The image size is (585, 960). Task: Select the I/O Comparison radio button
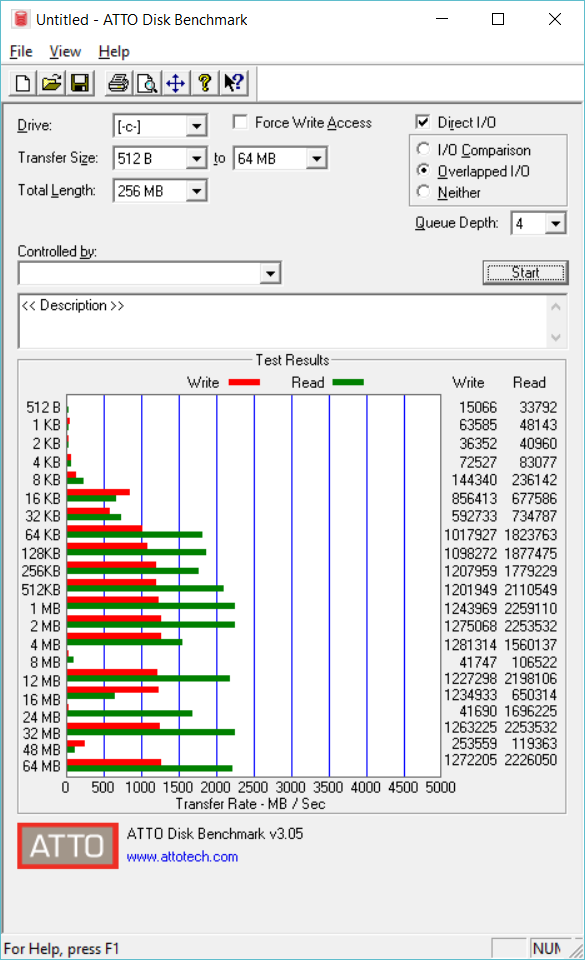click(x=423, y=149)
